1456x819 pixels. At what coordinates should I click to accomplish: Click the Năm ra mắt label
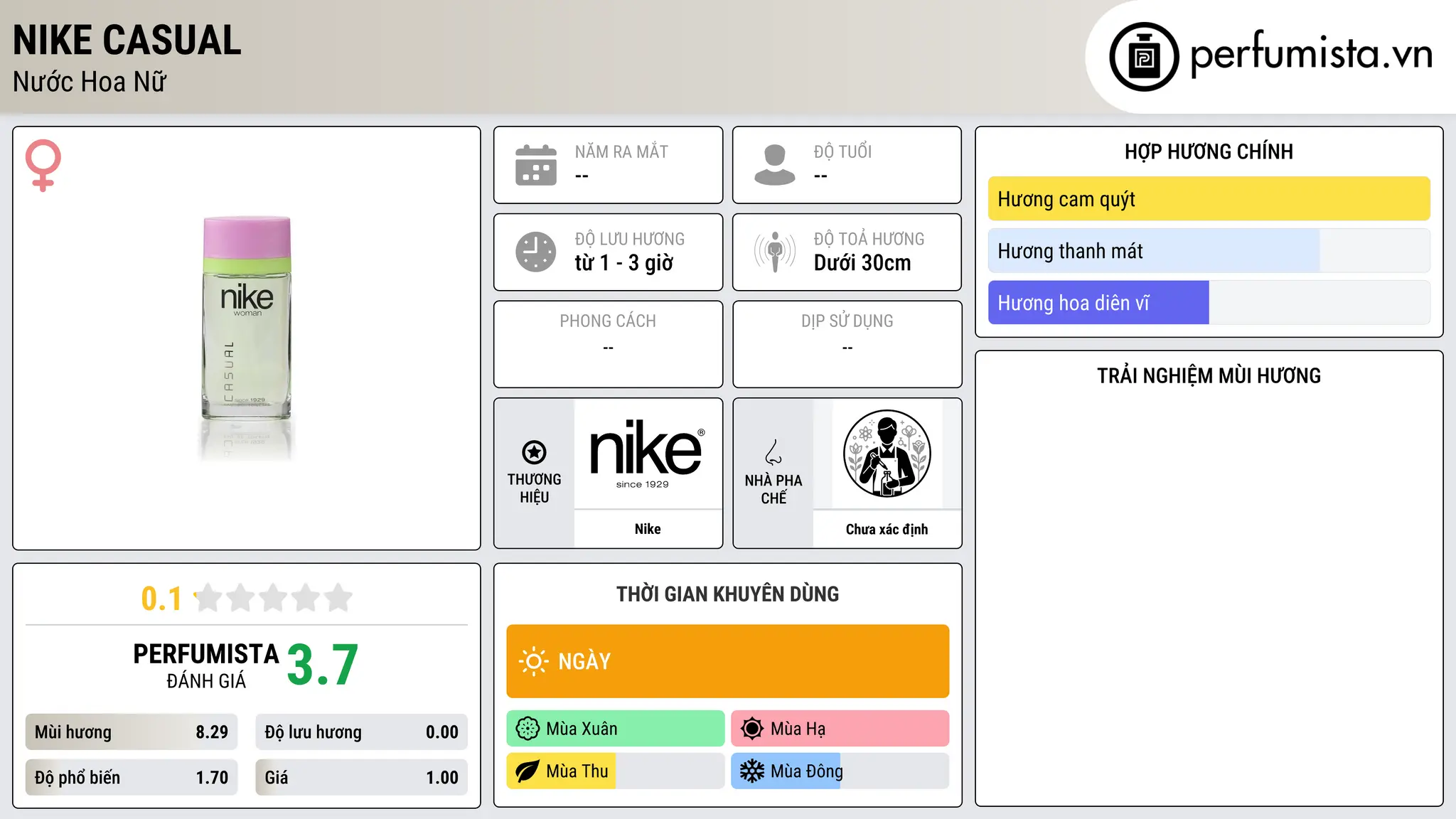[x=621, y=151]
